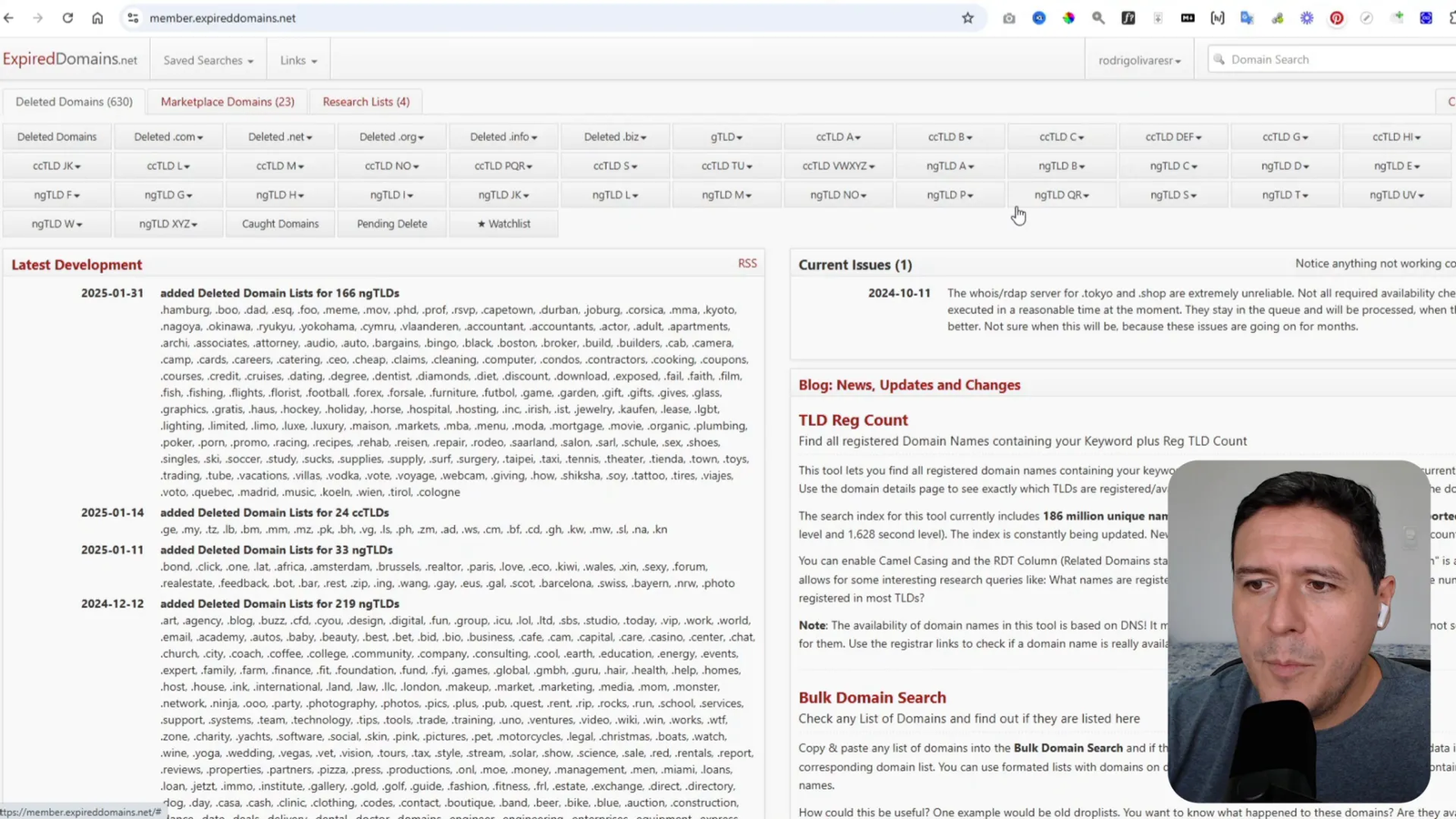The height and width of the screenshot is (819, 1456).
Task: Bookmark this page with the star icon
Action: (x=967, y=18)
